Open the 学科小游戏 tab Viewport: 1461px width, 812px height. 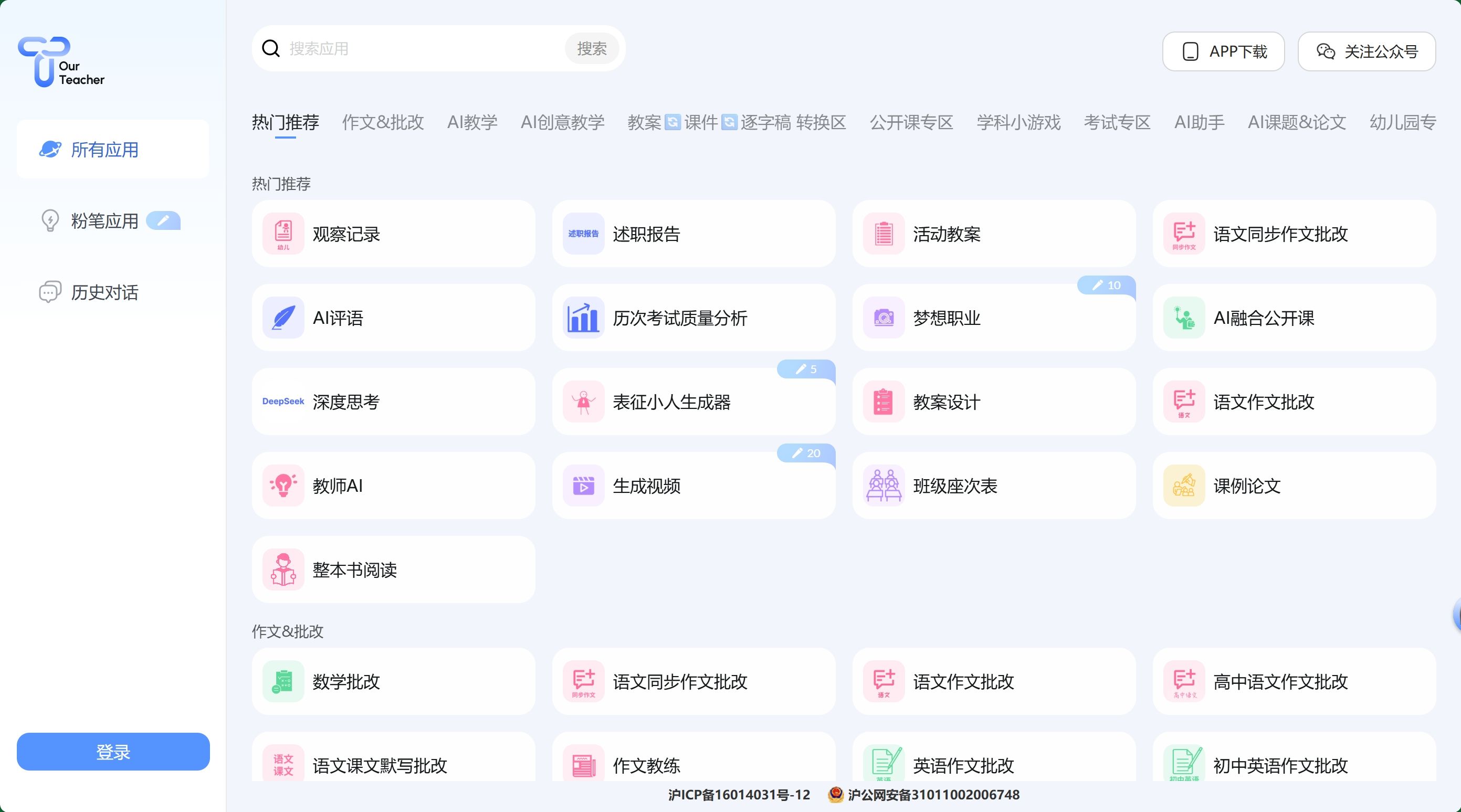1018,122
